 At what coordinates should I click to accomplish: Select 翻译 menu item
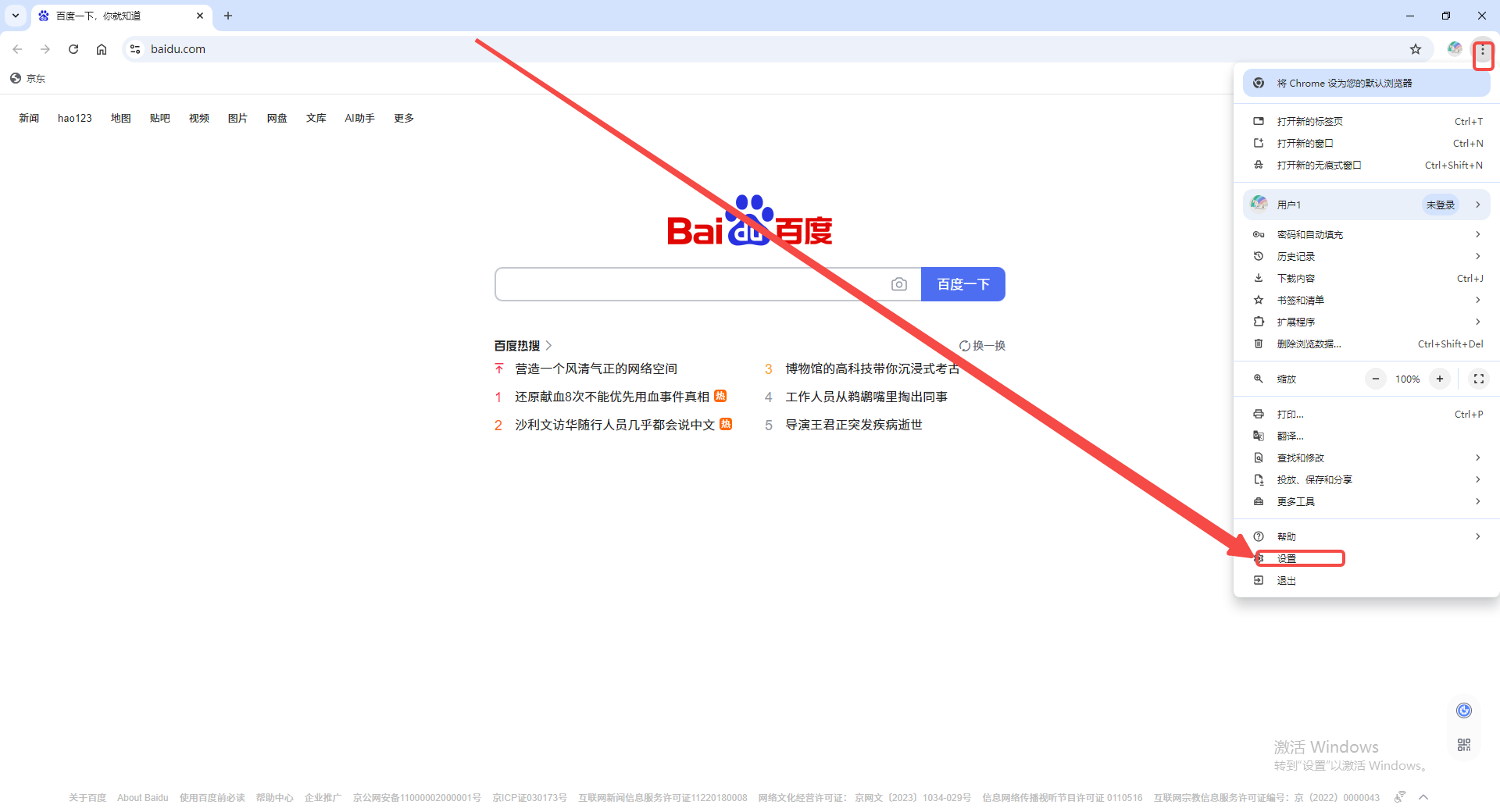tap(1366, 436)
